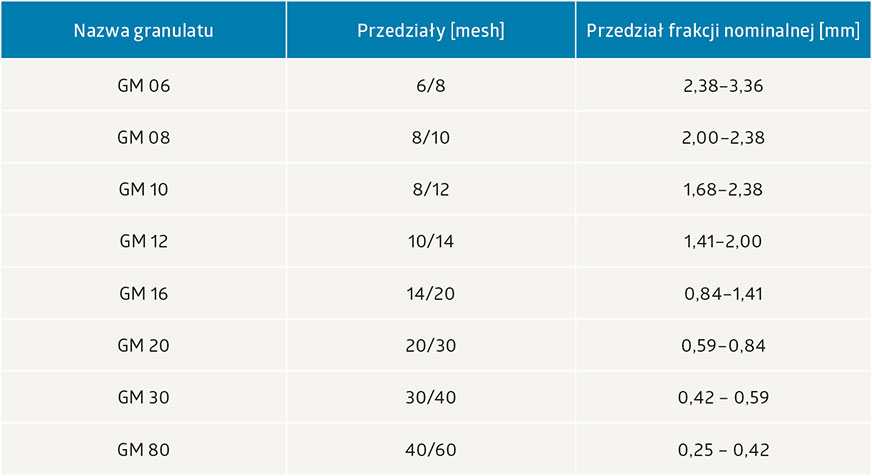872x476 pixels.
Task: Click the GM 12 granulate cell
Action: pos(144,242)
